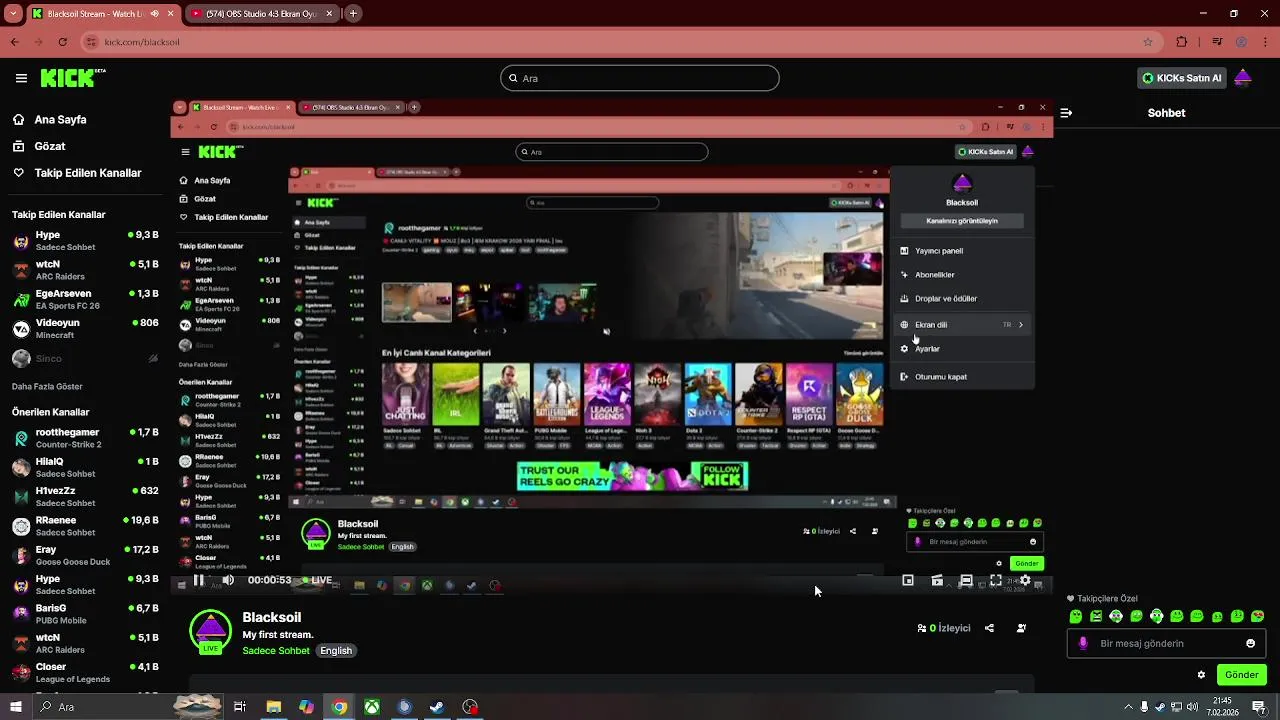Click the KICKs Satın Al button
The image size is (1280, 720).
[1182, 78]
